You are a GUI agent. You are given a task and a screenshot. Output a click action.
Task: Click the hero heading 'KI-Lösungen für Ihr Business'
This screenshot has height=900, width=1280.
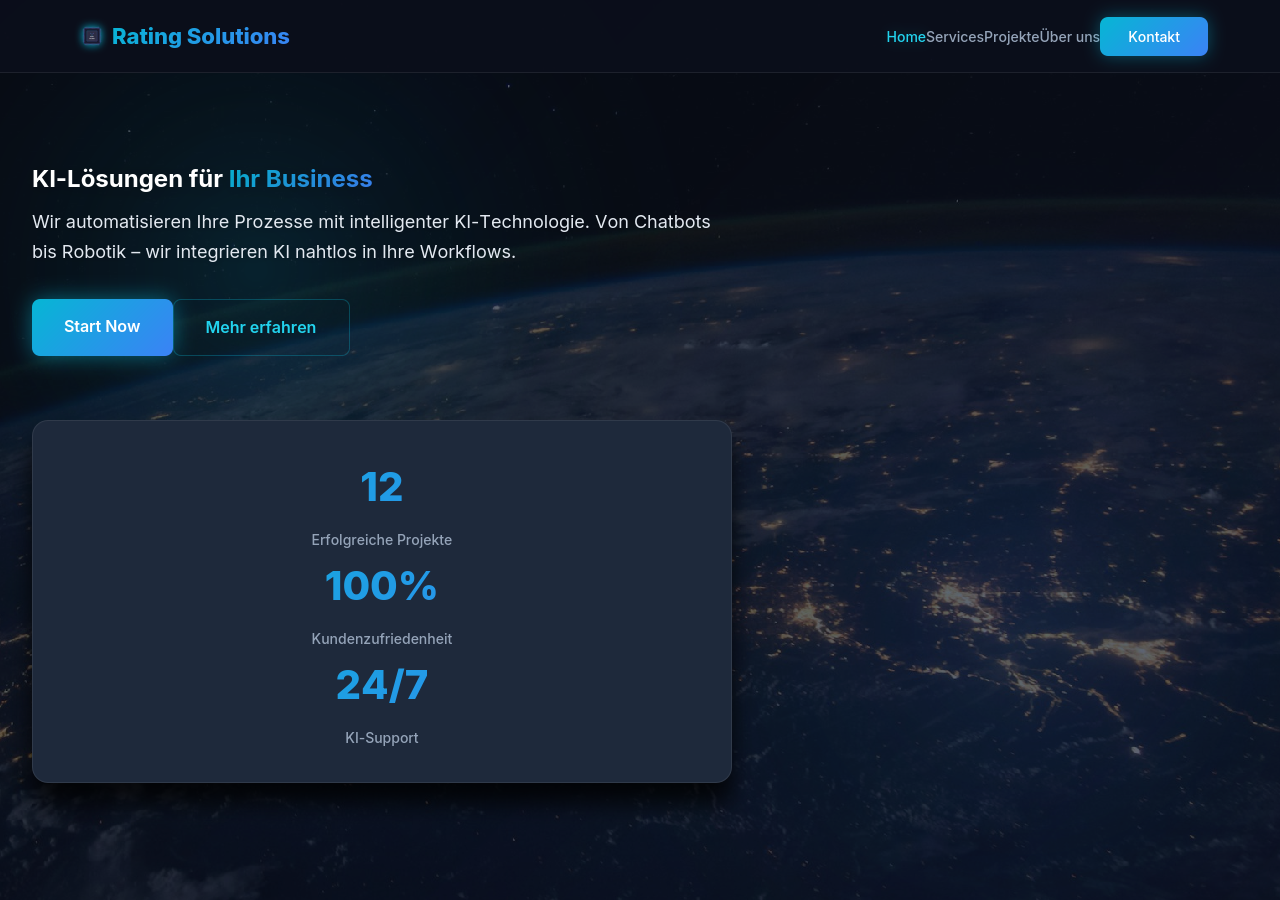(202, 179)
